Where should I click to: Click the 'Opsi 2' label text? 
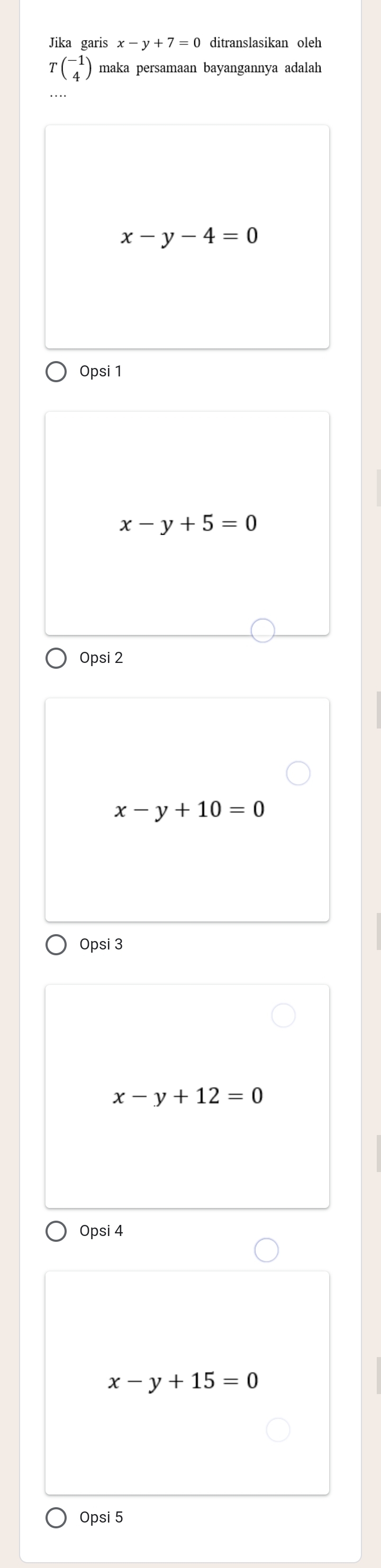click(x=101, y=658)
